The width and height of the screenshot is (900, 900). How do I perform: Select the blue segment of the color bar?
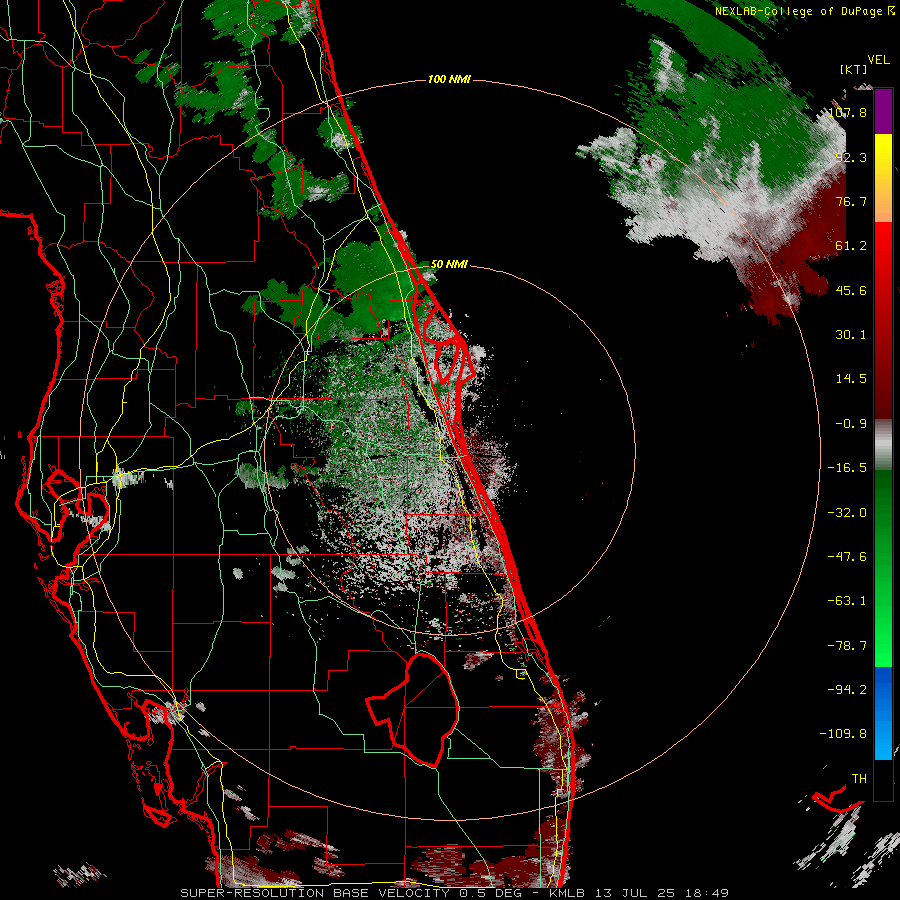click(883, 713)
